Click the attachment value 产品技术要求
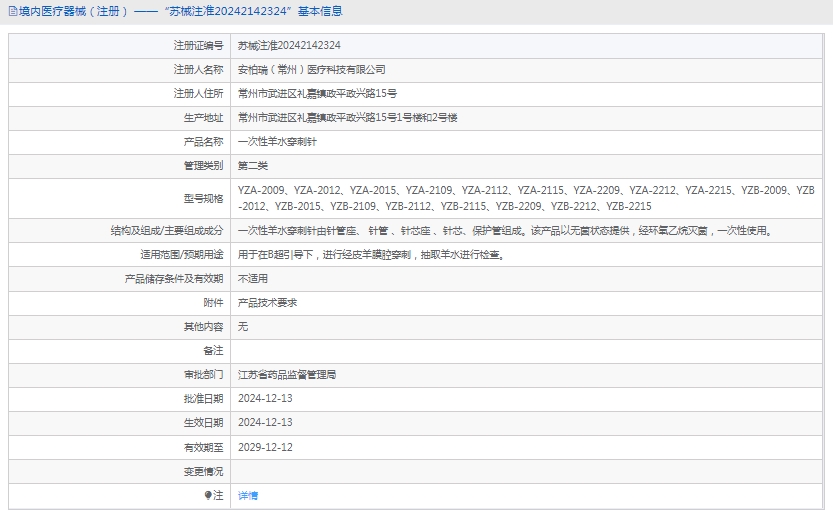833x515 pixels. 267,302
